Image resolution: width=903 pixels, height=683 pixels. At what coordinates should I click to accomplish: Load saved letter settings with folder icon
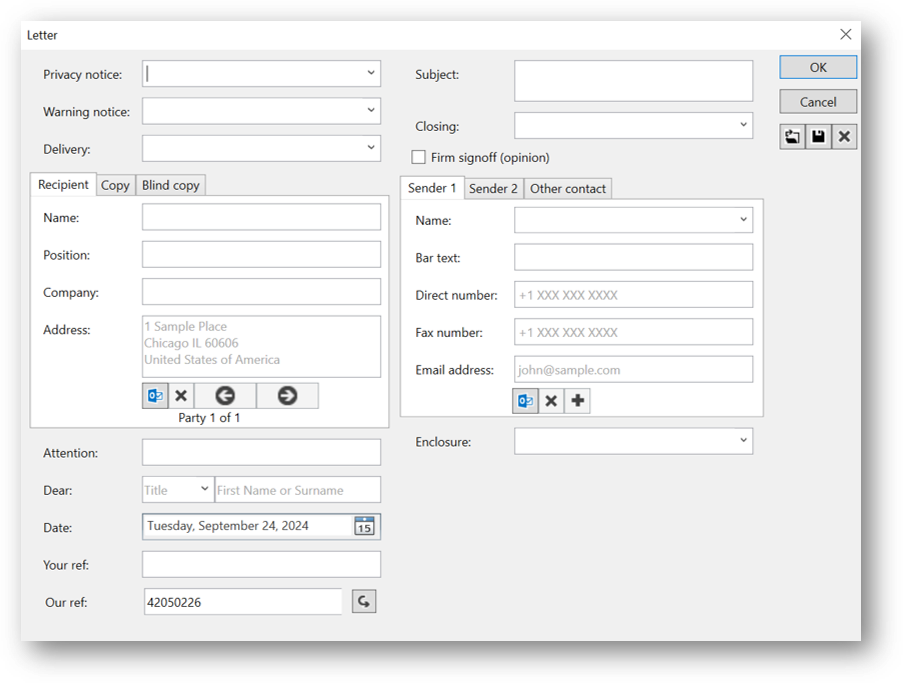(792, 137)
